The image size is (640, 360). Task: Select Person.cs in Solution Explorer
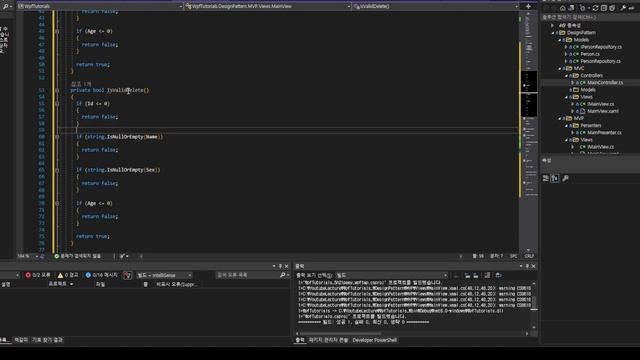click(x=590, y=54)
